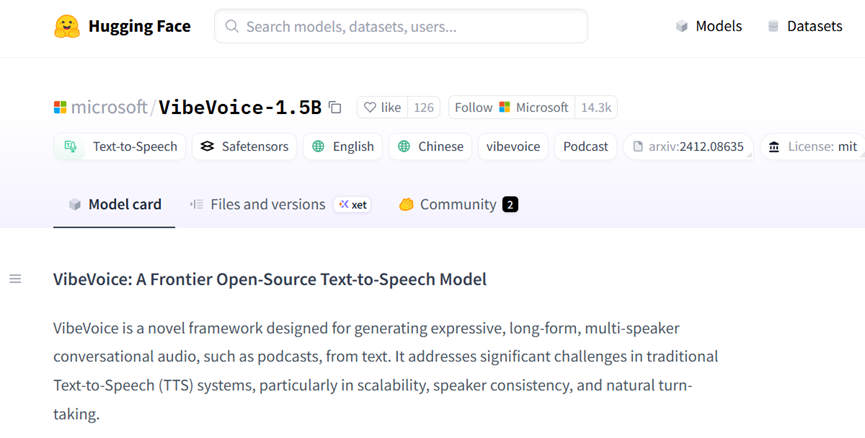Click the Microsoft logo beside microsoft/
This screenshot has height=438, width=865.
click(x=60, y=107)
